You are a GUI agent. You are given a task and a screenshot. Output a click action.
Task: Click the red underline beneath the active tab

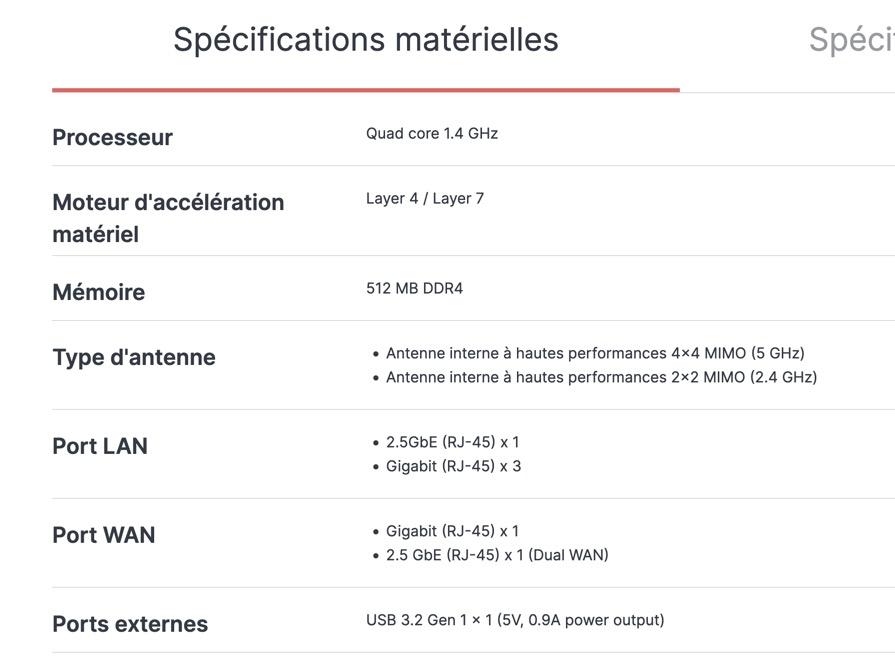(365, 90)
